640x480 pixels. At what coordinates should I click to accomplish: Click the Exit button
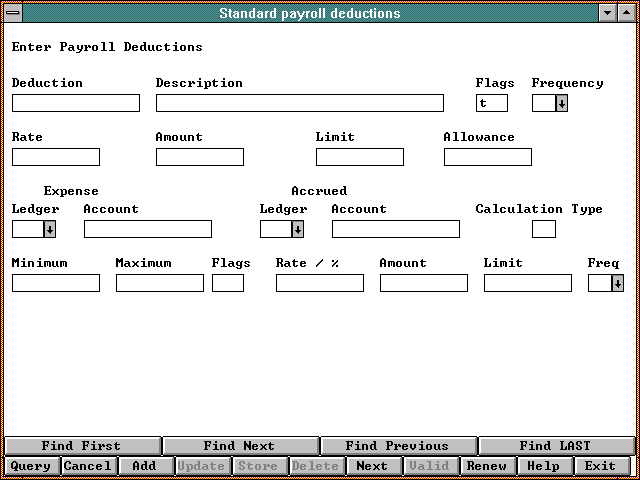click(600, 466)
